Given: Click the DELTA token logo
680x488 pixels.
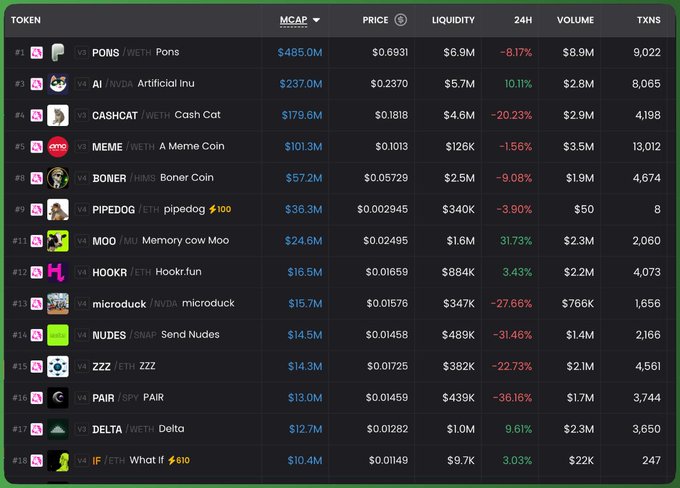Looking at the screenshot, I should tap(58, 429).
